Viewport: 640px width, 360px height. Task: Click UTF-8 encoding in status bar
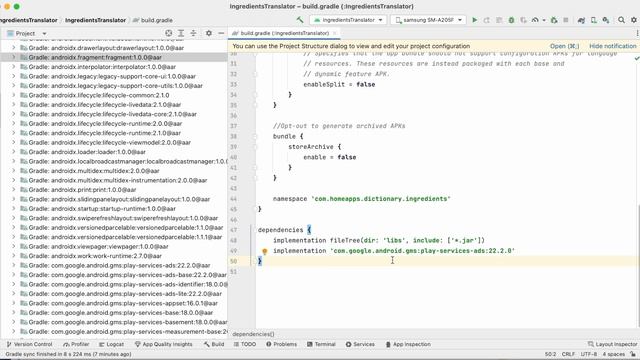[x=589, y=354]
